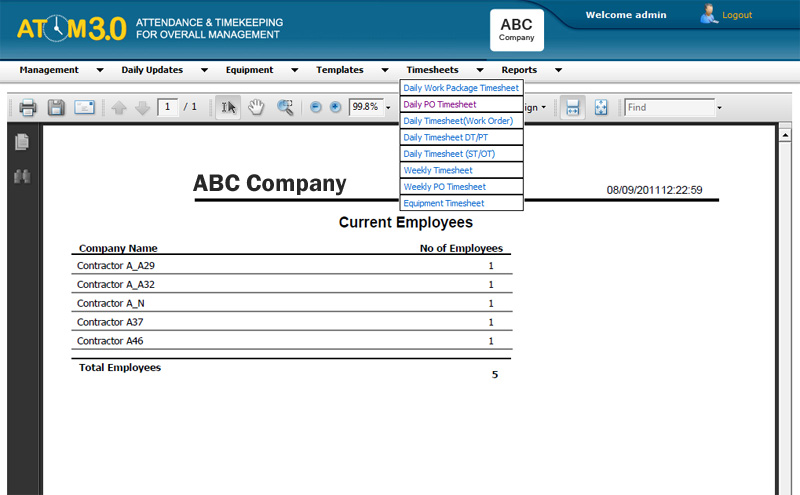The width and height of the screenshot is (800, 495).
Task: Toggle Fit width scrolling mode icon
Action: 573,107
